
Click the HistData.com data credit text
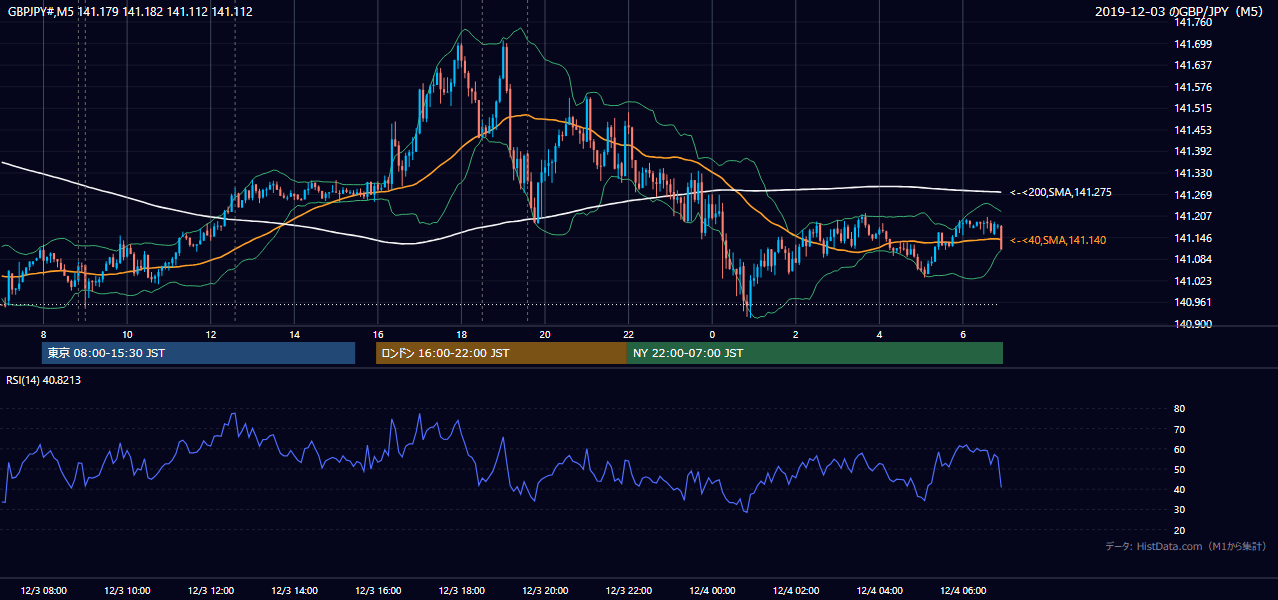1186,546
